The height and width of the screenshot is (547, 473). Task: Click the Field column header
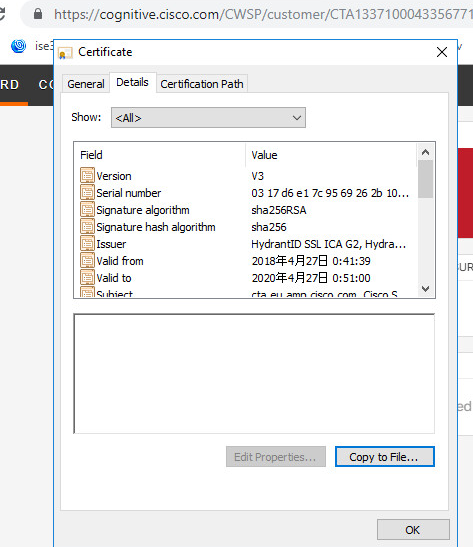pos(160,155)
